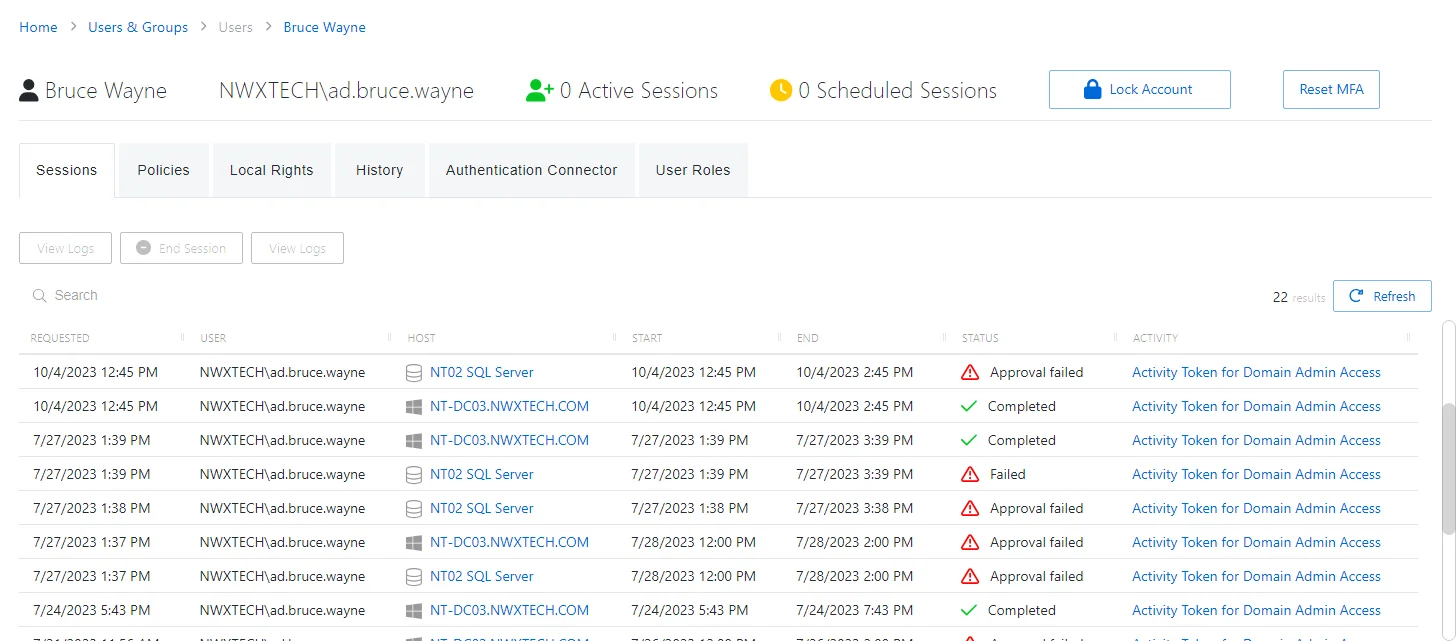This screenshot has width=1456, height=641.
Task: Click the End Session button
Action: point(181,248)
